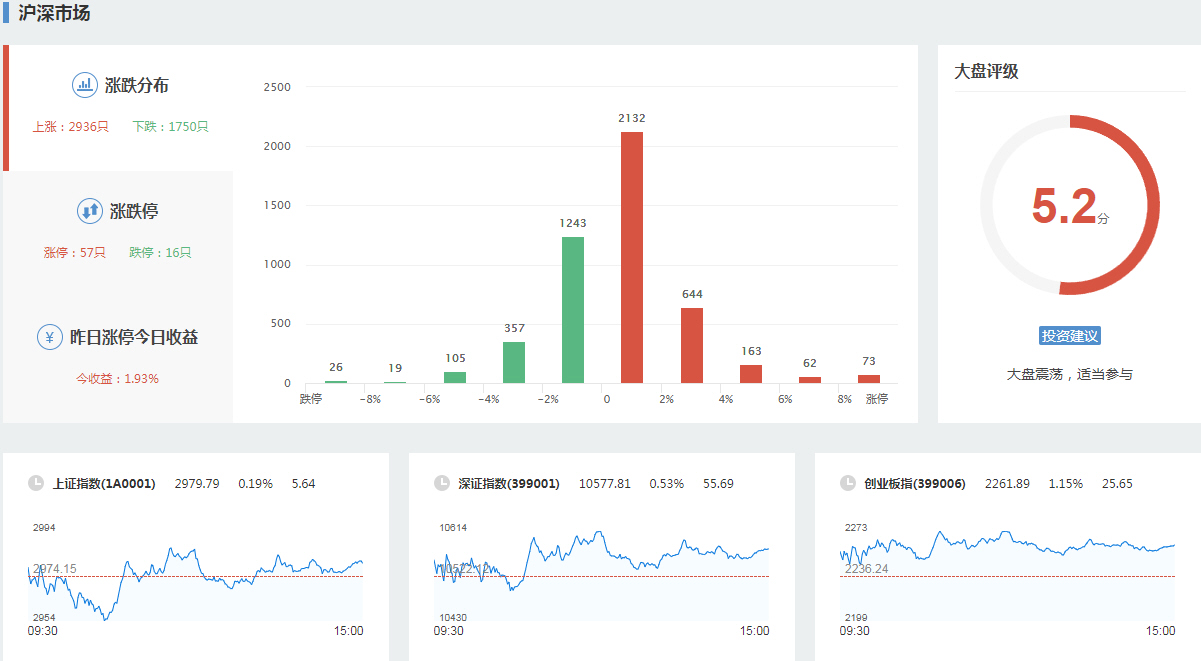Click the 涨跌停 up-down arrows icon

[90, 211]
